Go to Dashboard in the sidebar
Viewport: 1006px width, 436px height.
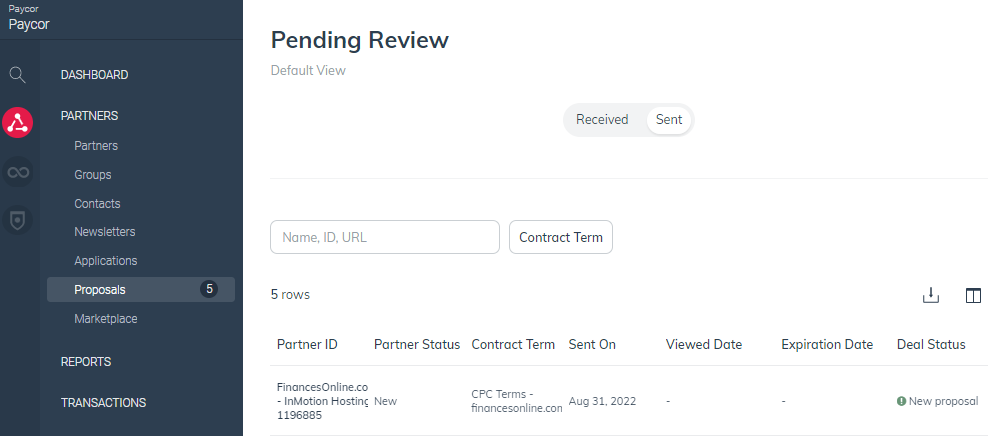pos(94,75)
